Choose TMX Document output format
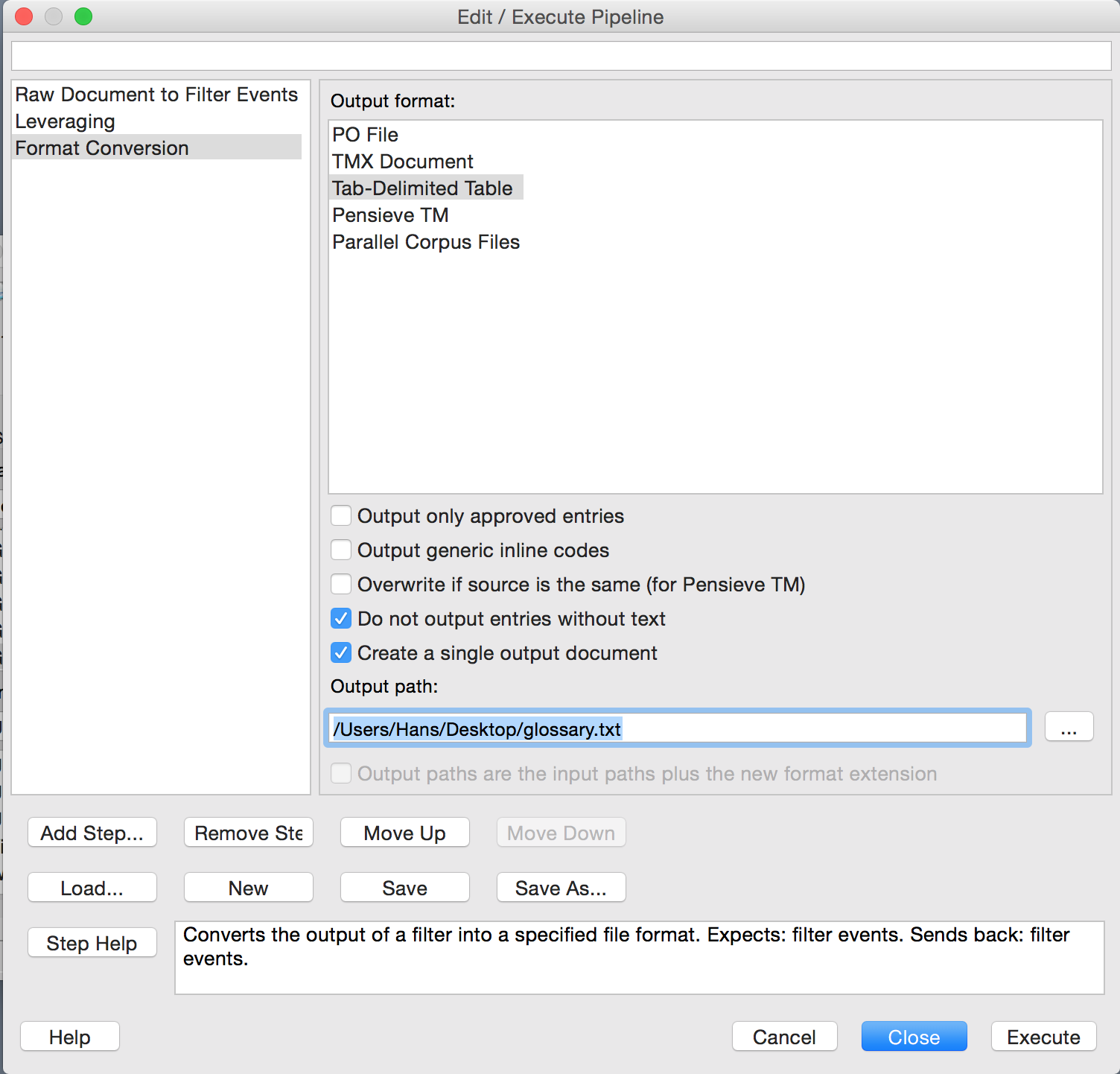 402,162
